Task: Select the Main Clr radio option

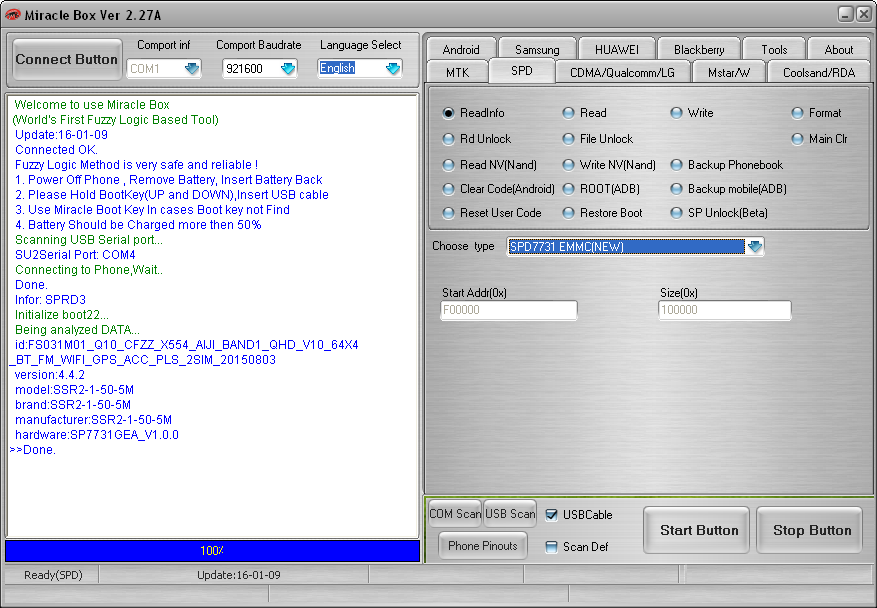Action: click(x=819, y=139)
